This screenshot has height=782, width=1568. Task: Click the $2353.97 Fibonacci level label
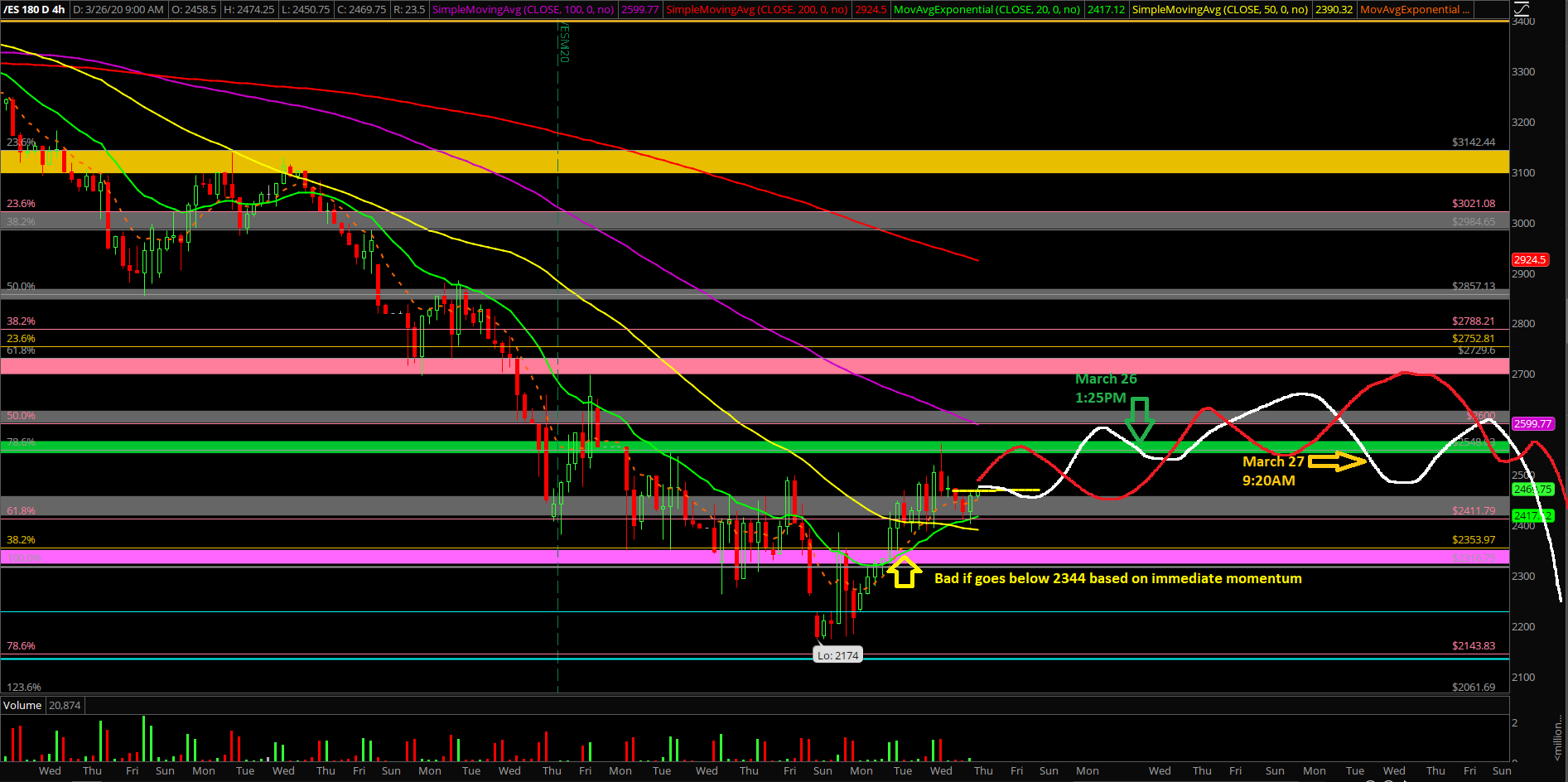[1474, 539]
